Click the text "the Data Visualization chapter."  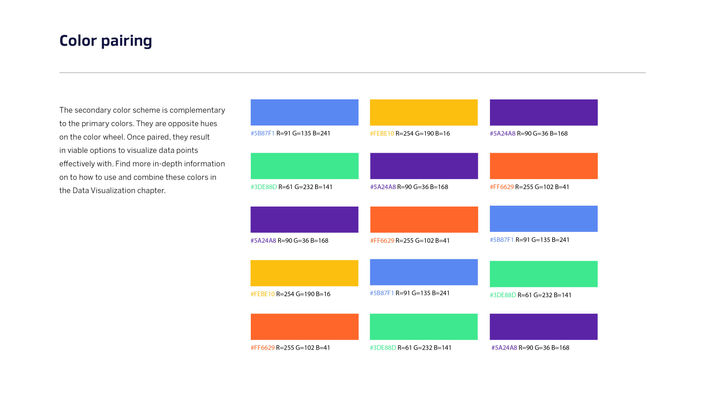tap(112, 191)
